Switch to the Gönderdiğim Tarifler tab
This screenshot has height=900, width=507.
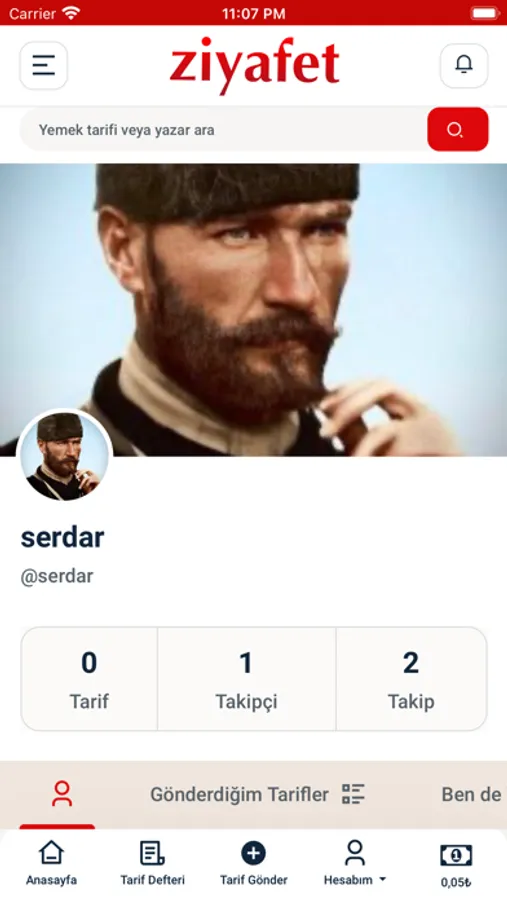click(239, 794)
